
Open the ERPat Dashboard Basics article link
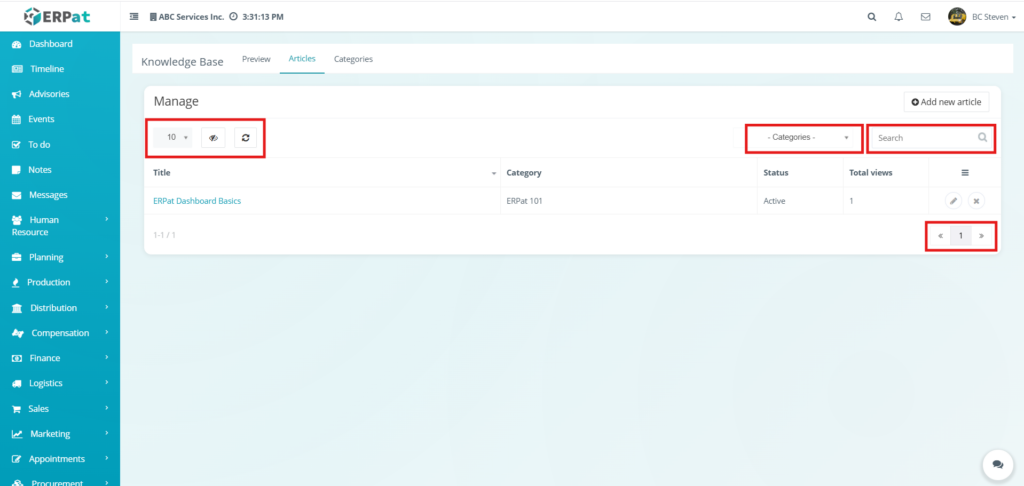coord(197,201)
